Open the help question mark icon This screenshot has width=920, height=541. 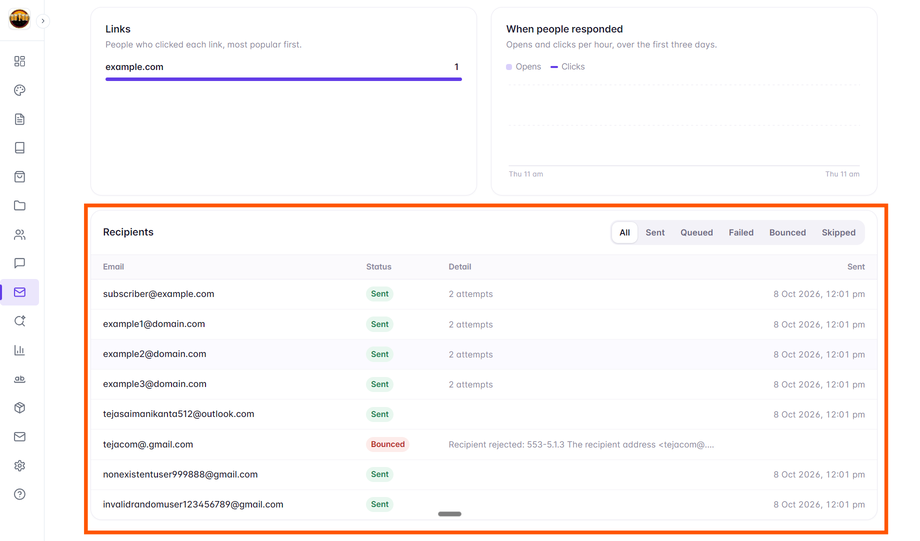pos(19,494)
